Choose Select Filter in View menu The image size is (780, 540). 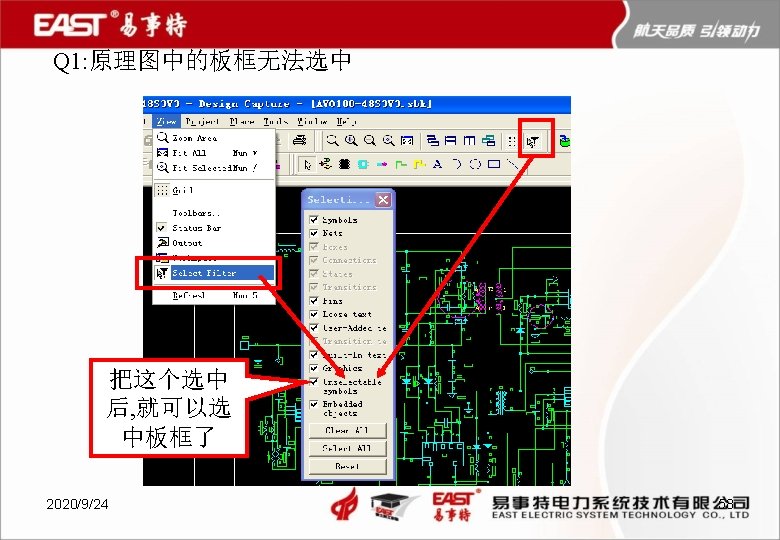214,272
